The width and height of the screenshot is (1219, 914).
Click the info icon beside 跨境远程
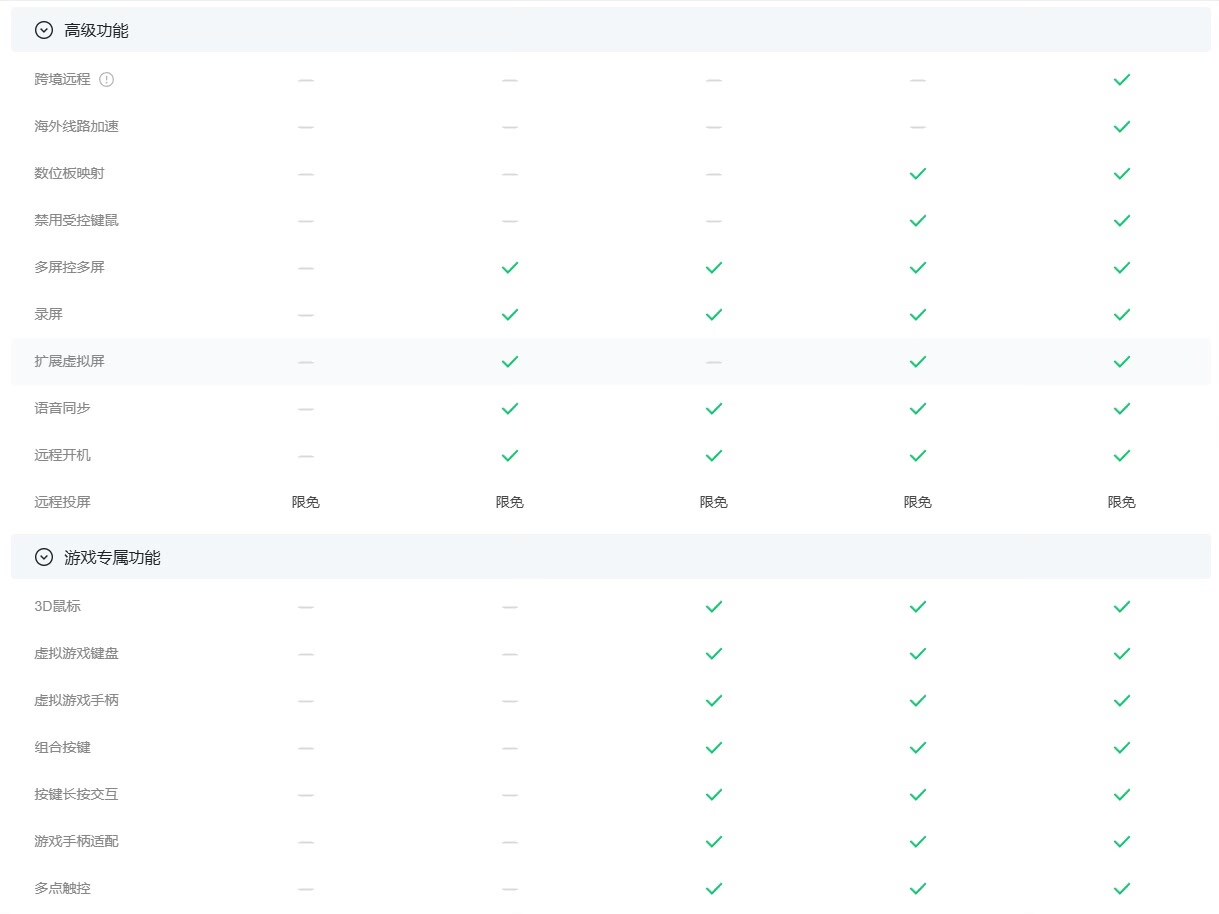point(107,79)
